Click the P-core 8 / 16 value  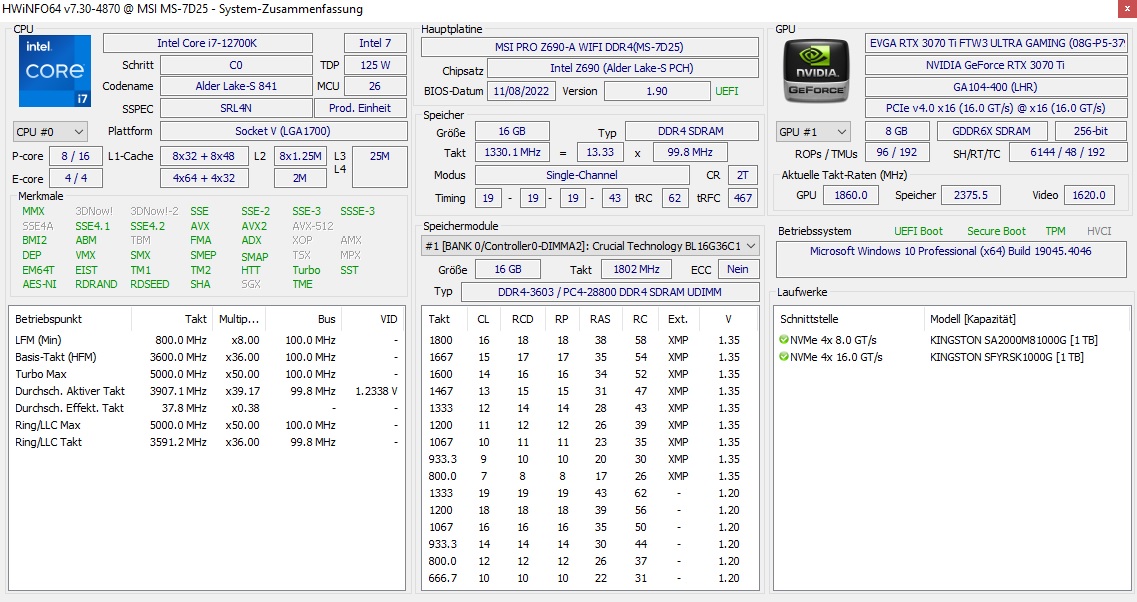click(x=75, y=156)
